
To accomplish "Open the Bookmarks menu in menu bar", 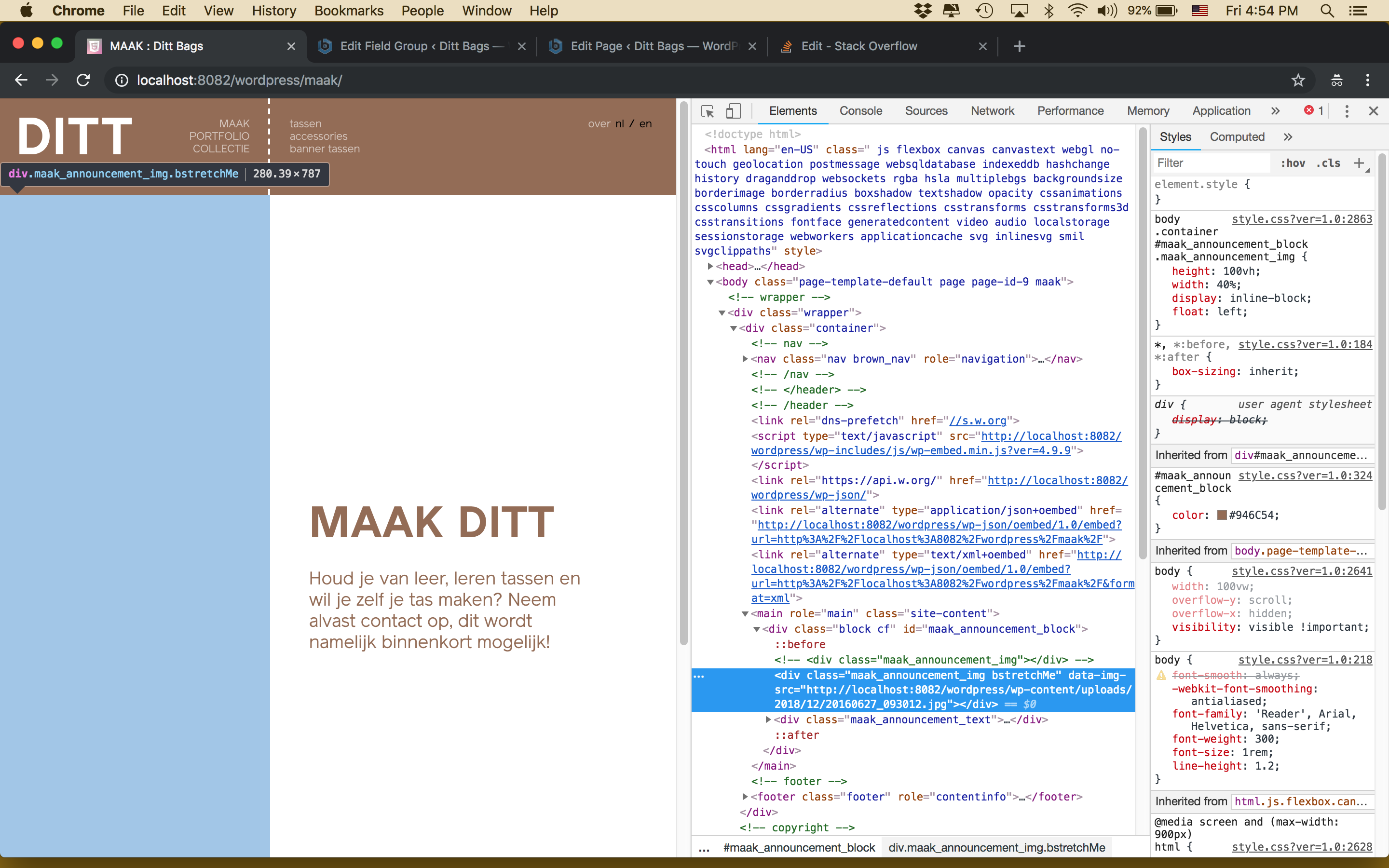I will 349,10.
